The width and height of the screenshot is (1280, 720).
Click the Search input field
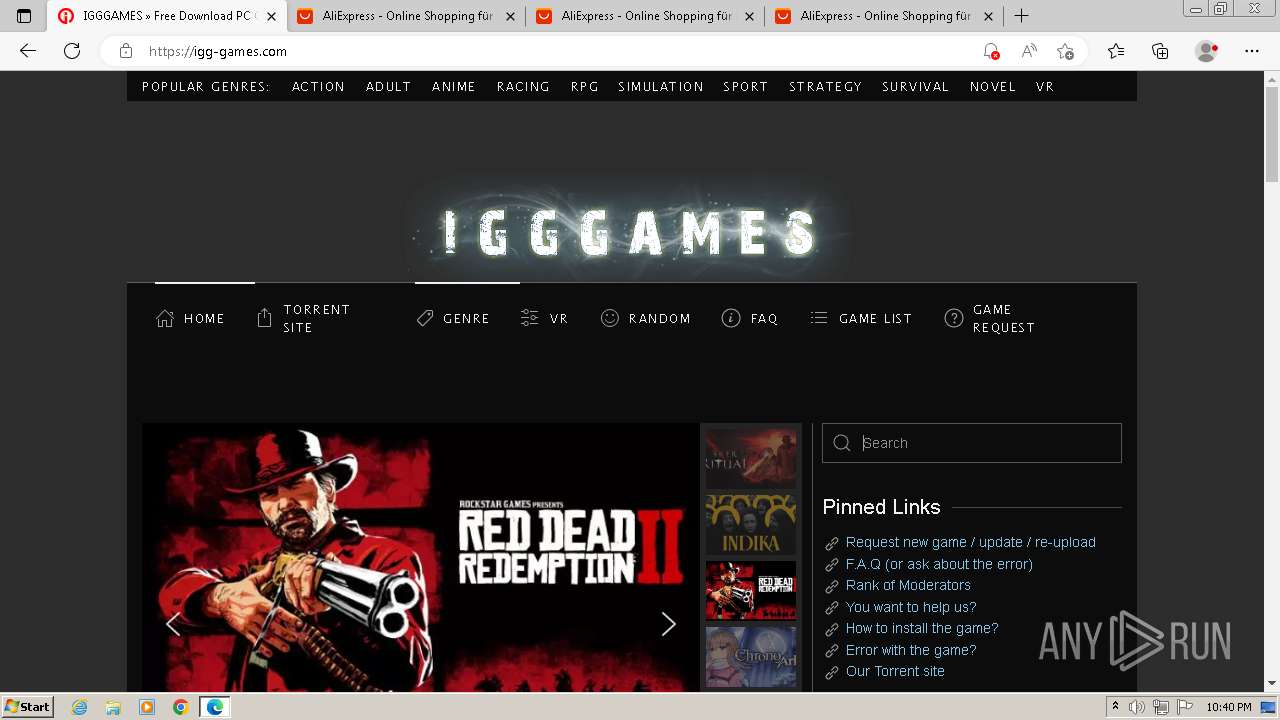pos(972,443)
